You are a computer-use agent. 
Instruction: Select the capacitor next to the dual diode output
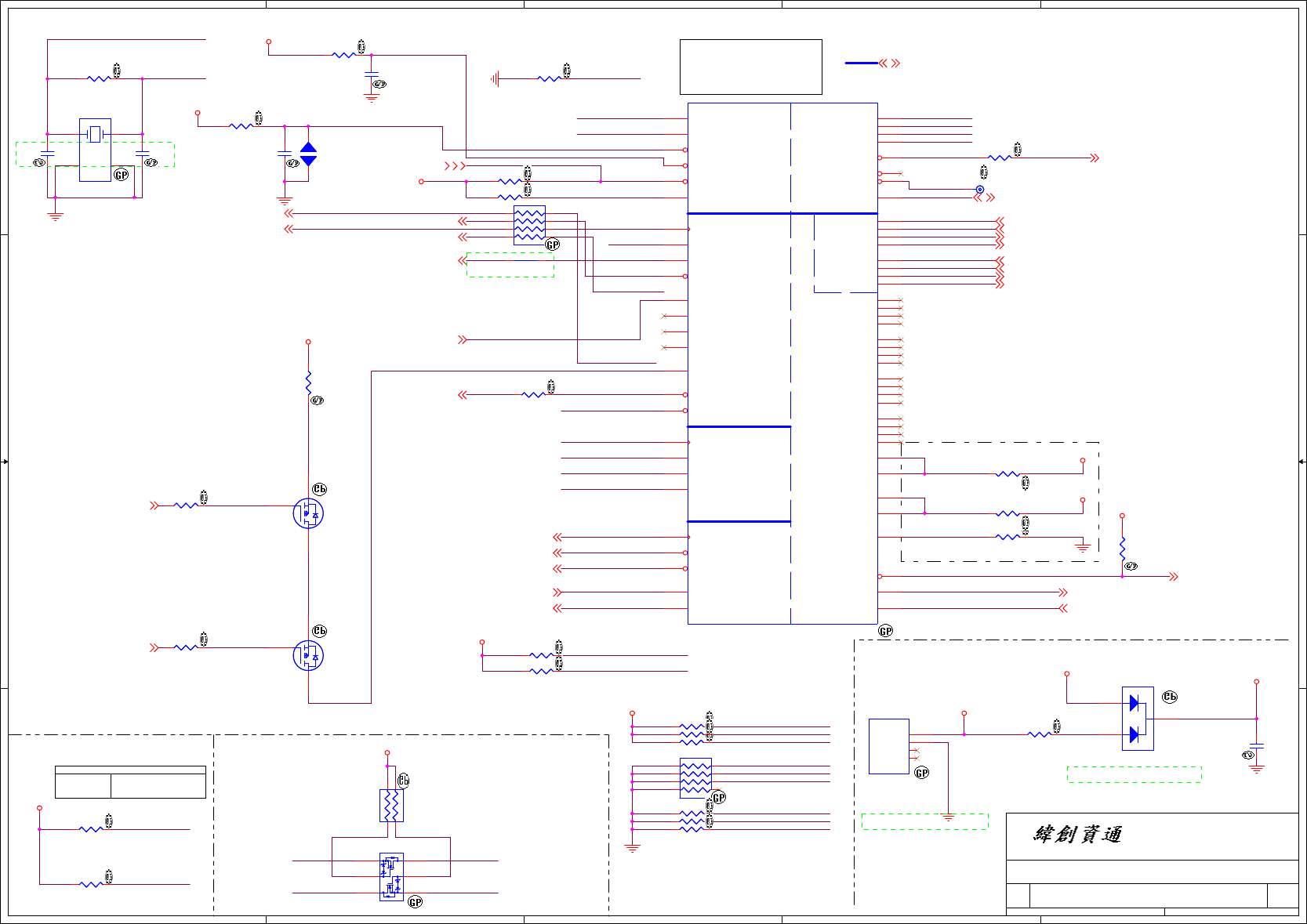coord(1256,745)
